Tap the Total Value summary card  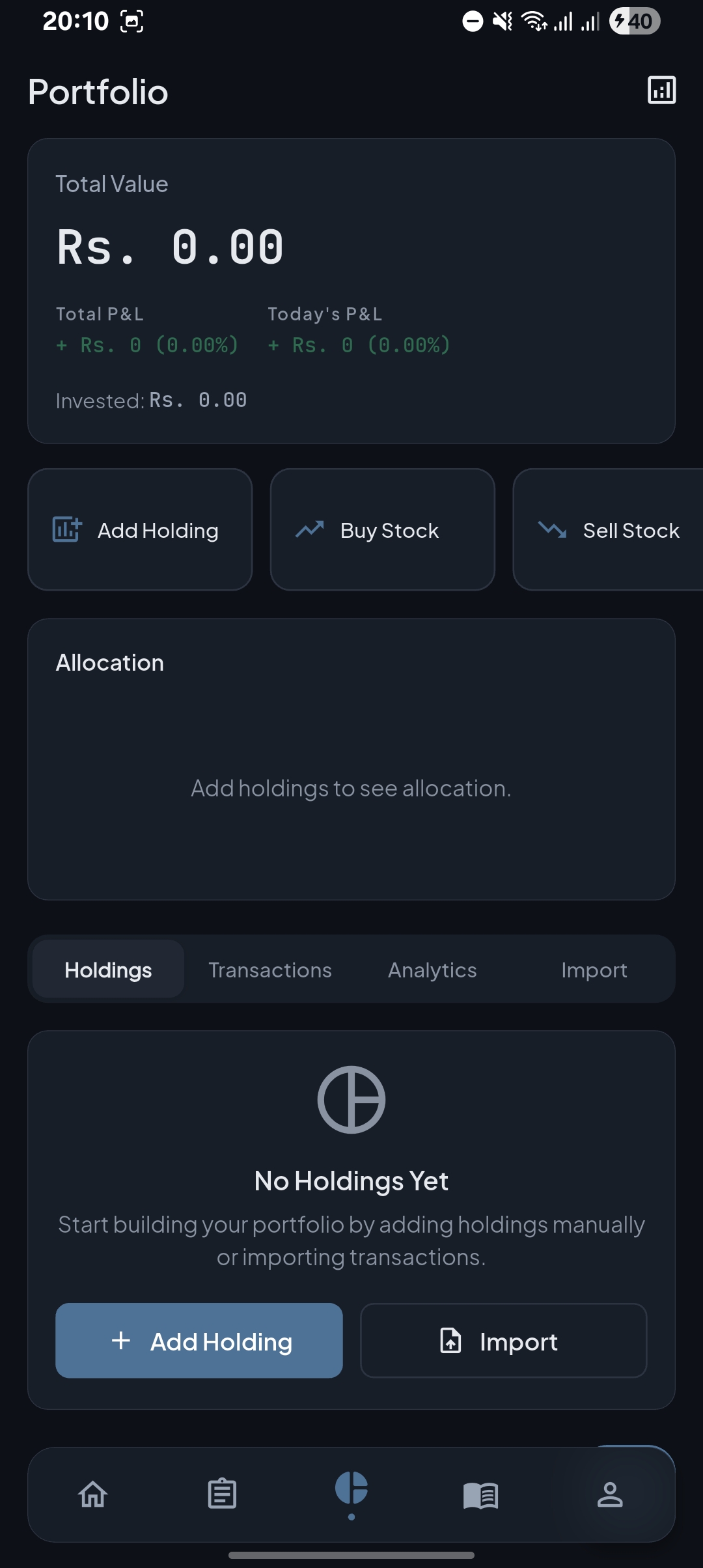coord(351,291)
